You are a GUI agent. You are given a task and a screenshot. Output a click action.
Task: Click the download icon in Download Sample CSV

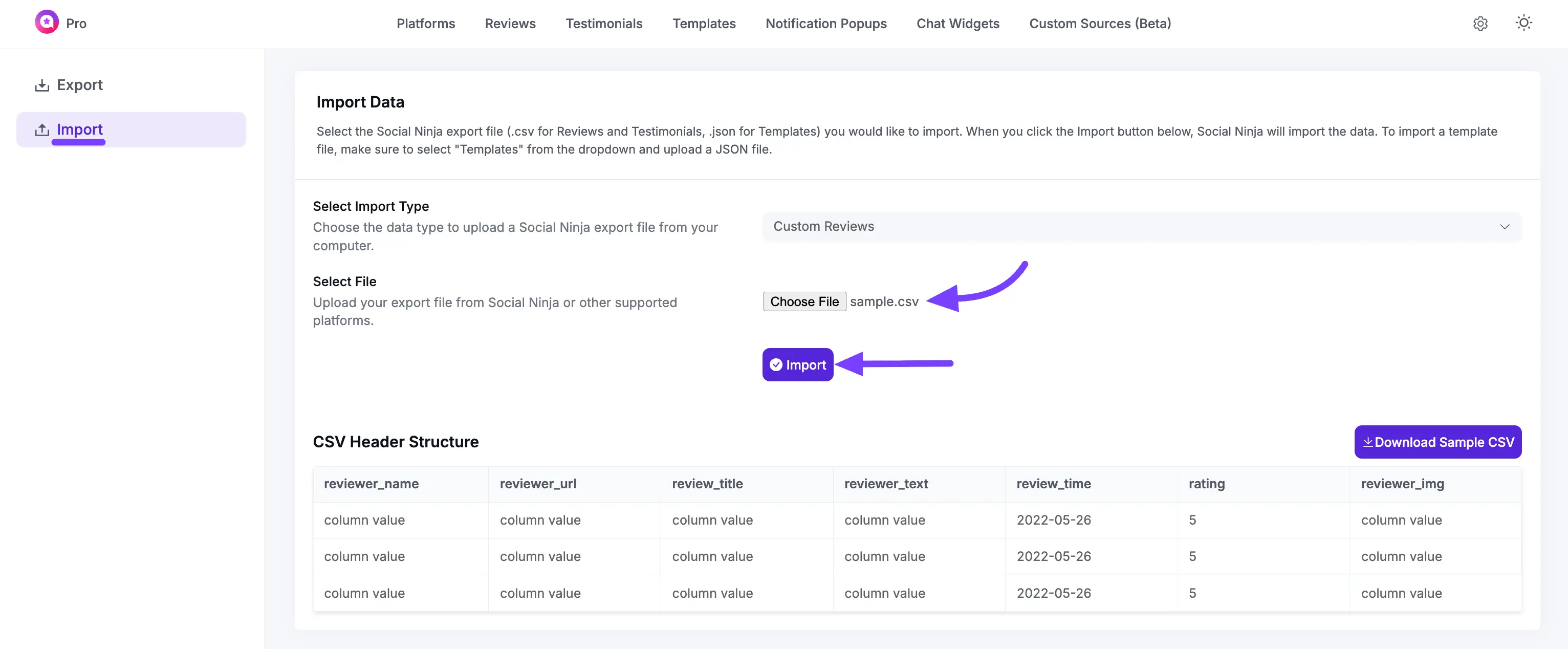click(x=1368, y=442)
